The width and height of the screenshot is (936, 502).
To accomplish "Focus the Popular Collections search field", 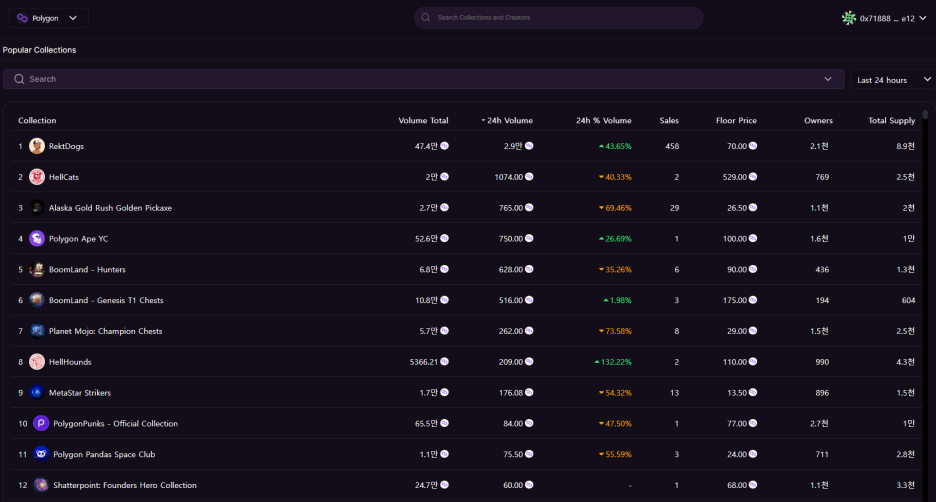I will coord(423,79).
